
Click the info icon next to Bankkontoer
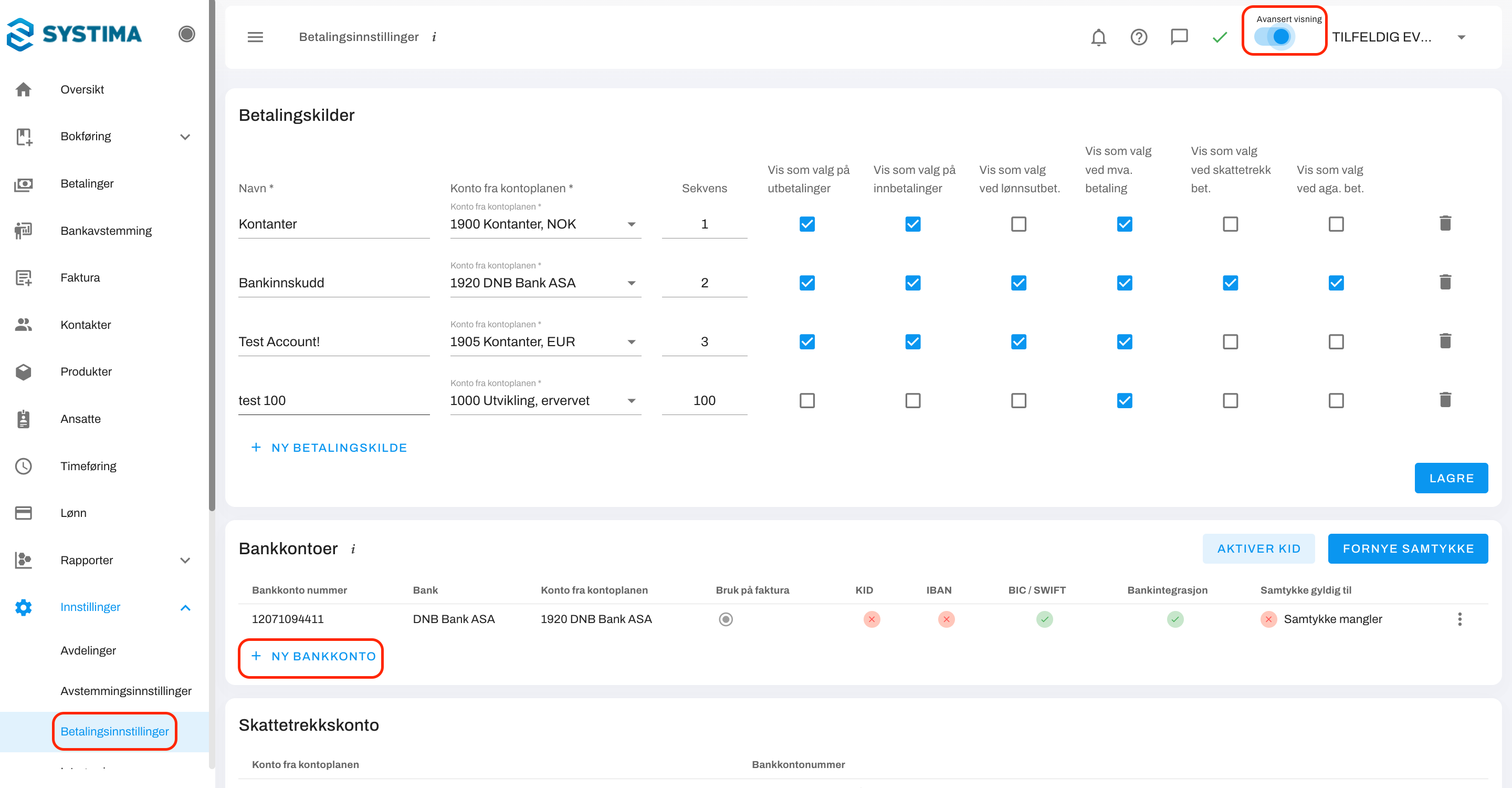[x=353, y=549]
